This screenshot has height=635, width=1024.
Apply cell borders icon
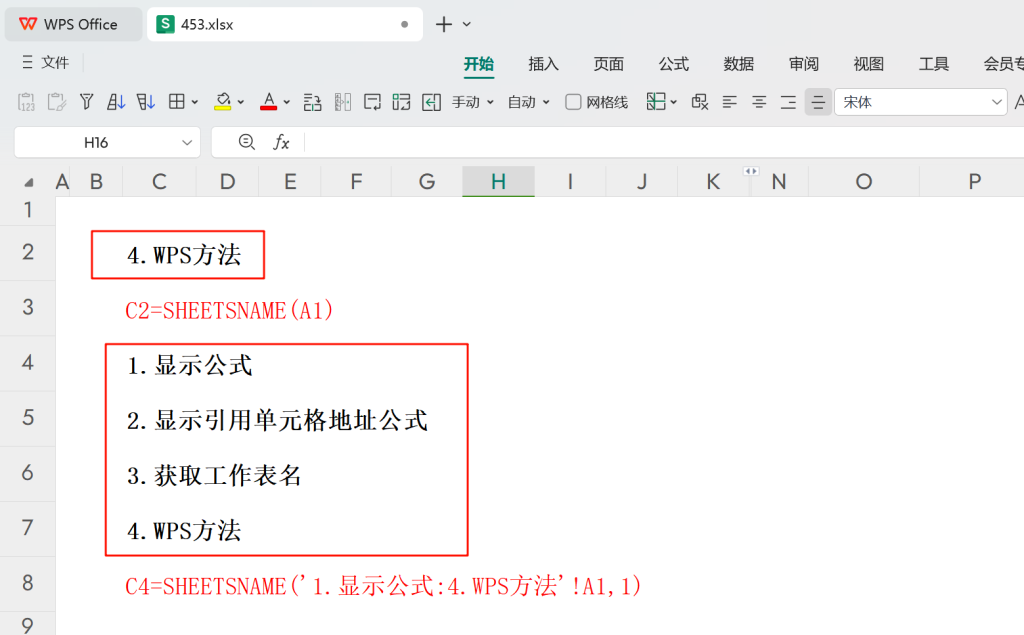tap(176, 102)
